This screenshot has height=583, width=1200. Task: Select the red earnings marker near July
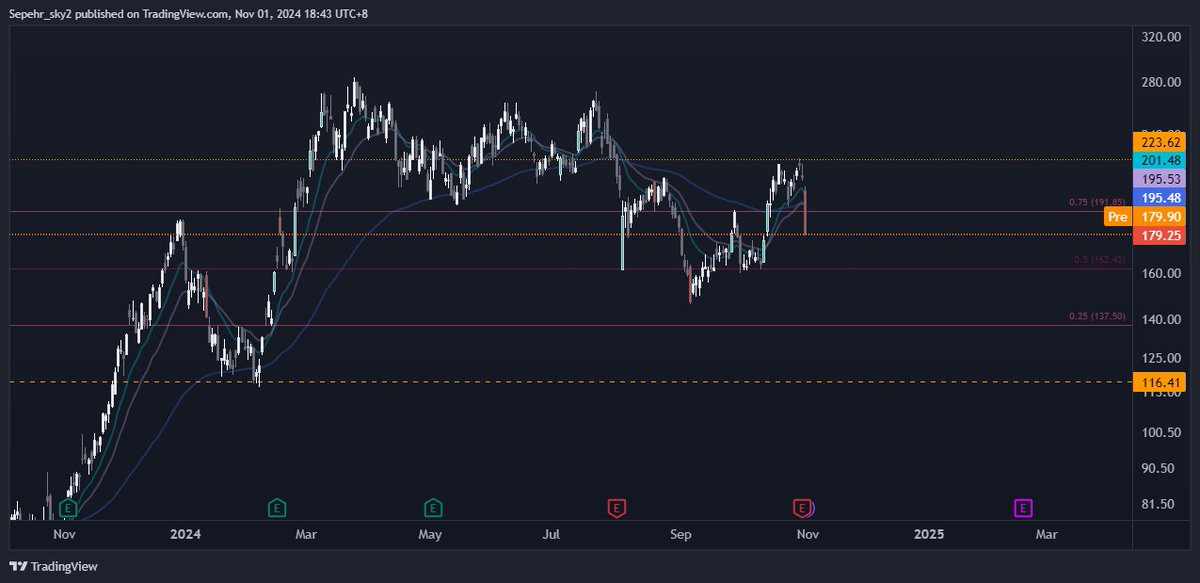click(x=614, y=507)
